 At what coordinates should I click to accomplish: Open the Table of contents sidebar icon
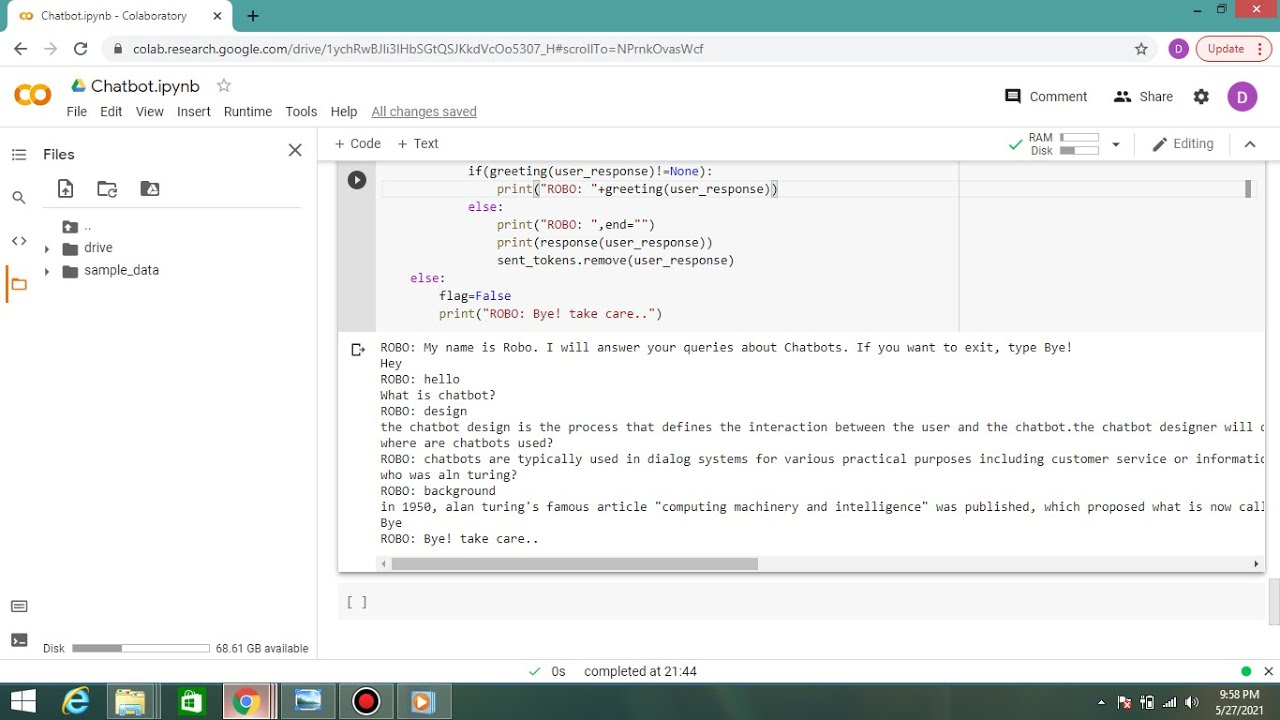[18, 154]
